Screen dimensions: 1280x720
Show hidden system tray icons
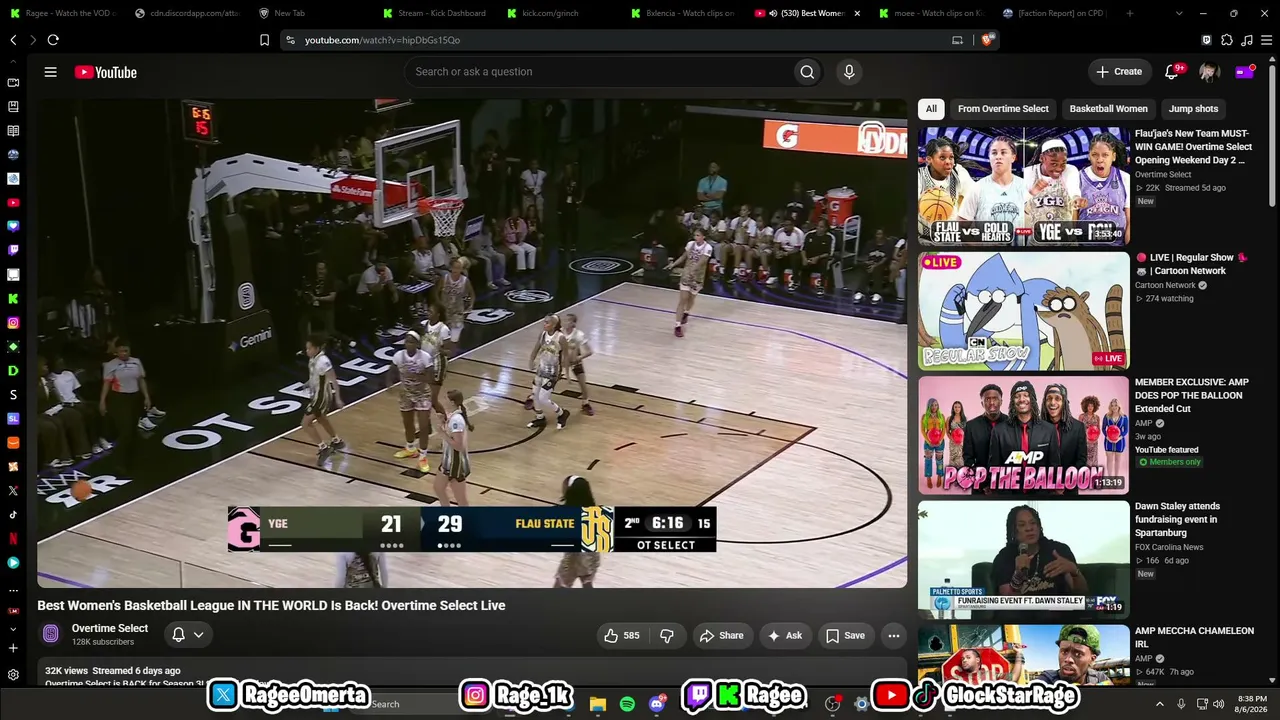coord(1160,704)
